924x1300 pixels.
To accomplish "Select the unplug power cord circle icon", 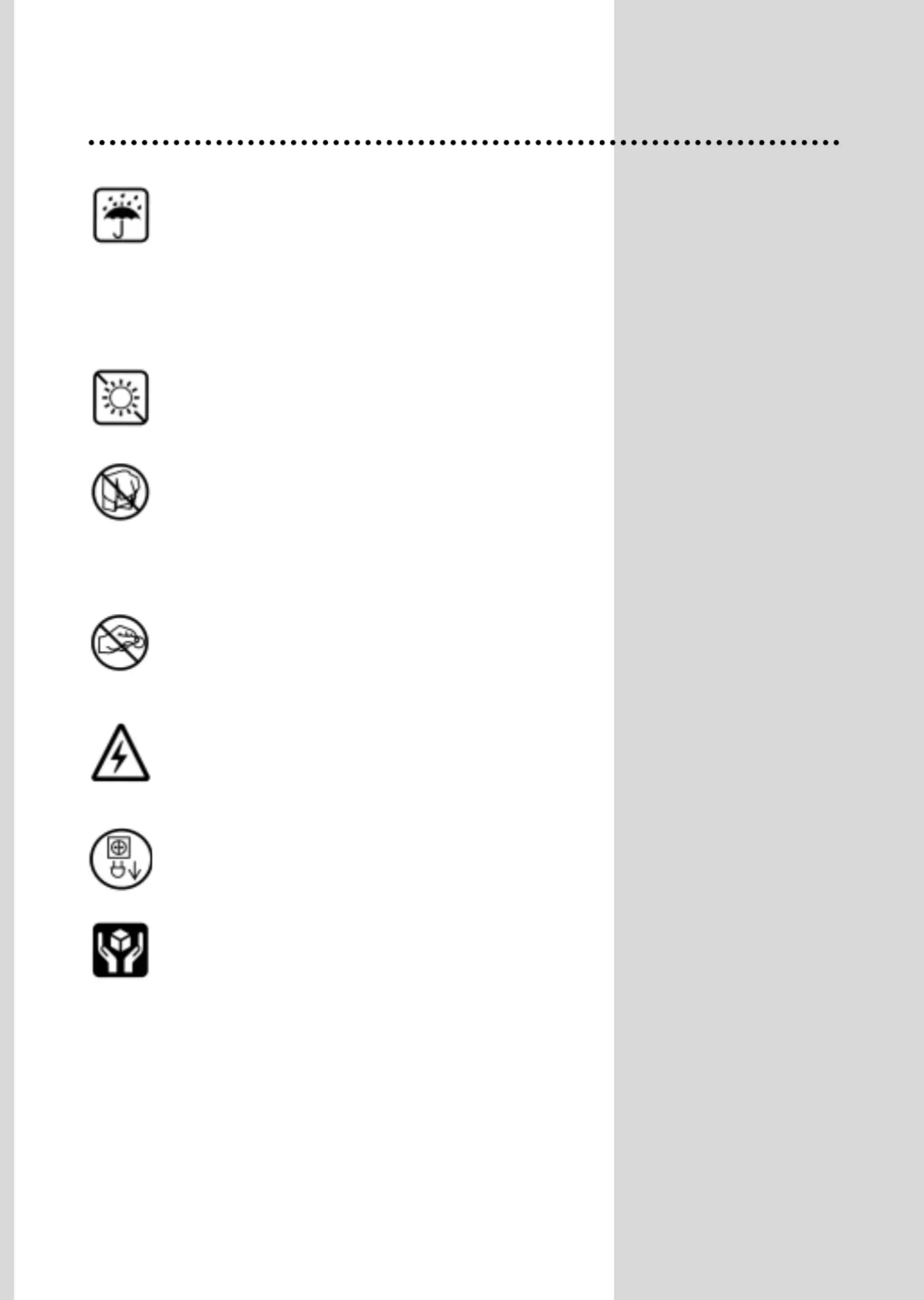I will [x=121, y=859].
